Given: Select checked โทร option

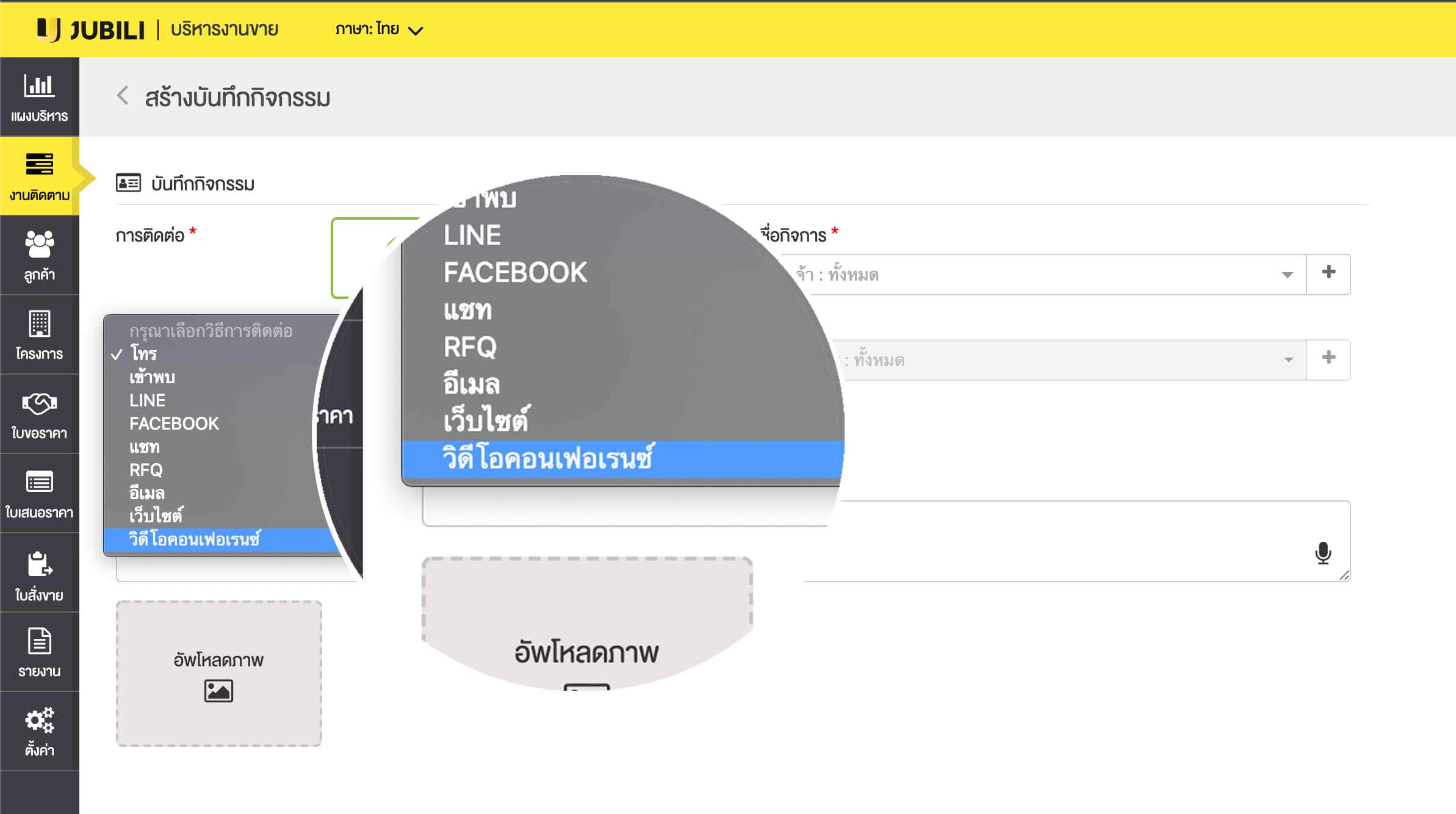Looking at the screenshot, I should pyautogui.click(x=143, y=354).
